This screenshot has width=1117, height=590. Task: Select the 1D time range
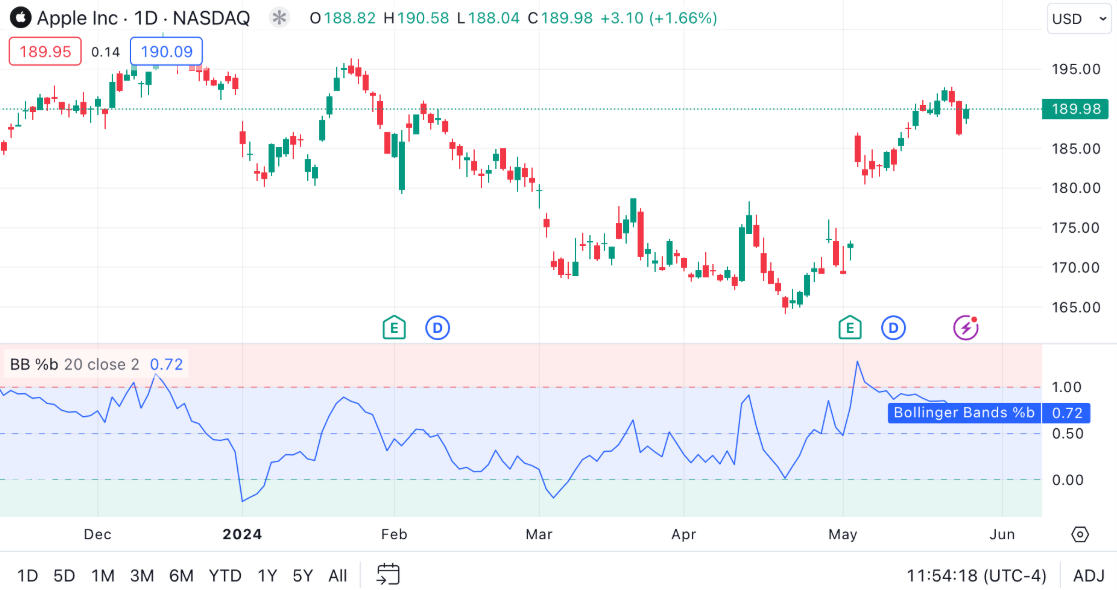27,576
